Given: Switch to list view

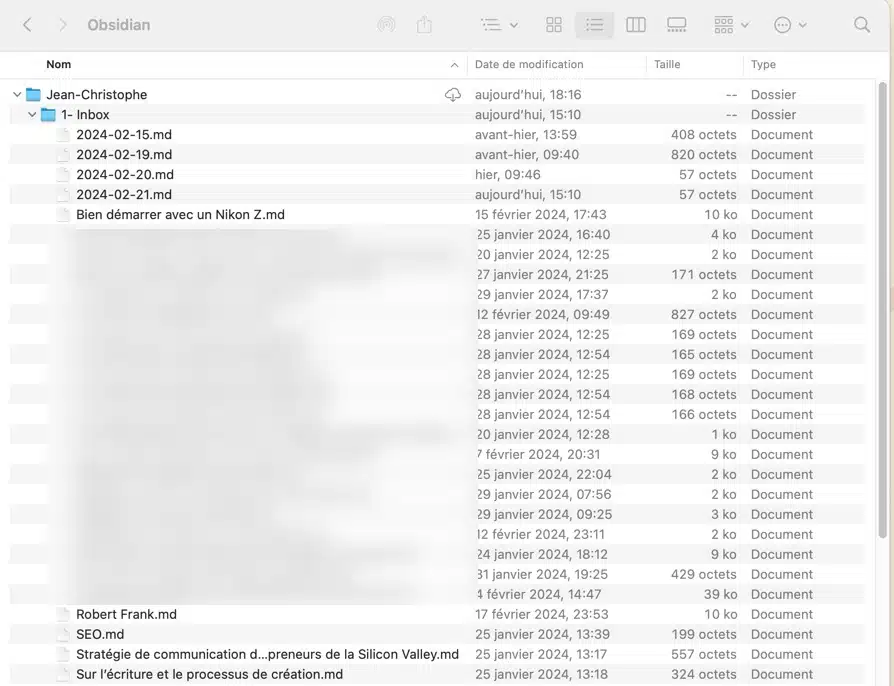Looking at the screenshot, I should coord(594,25).
